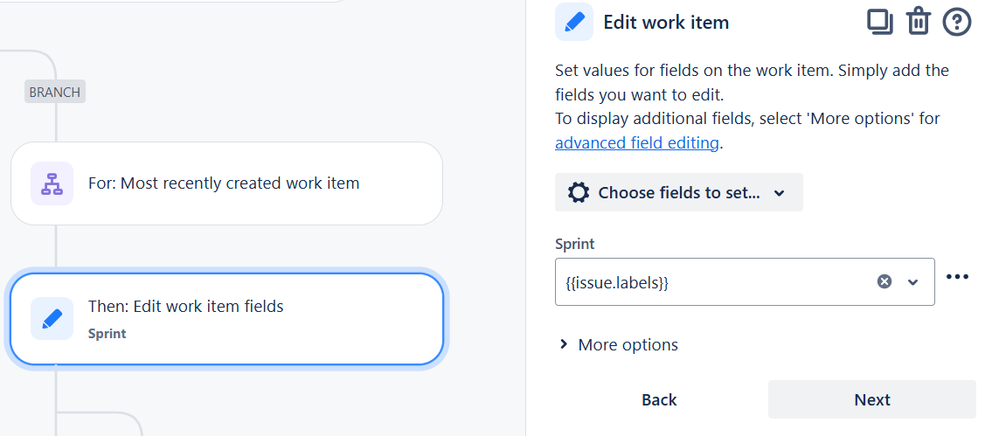
Task: Expand More options section
Action: [x=617, y=345]
